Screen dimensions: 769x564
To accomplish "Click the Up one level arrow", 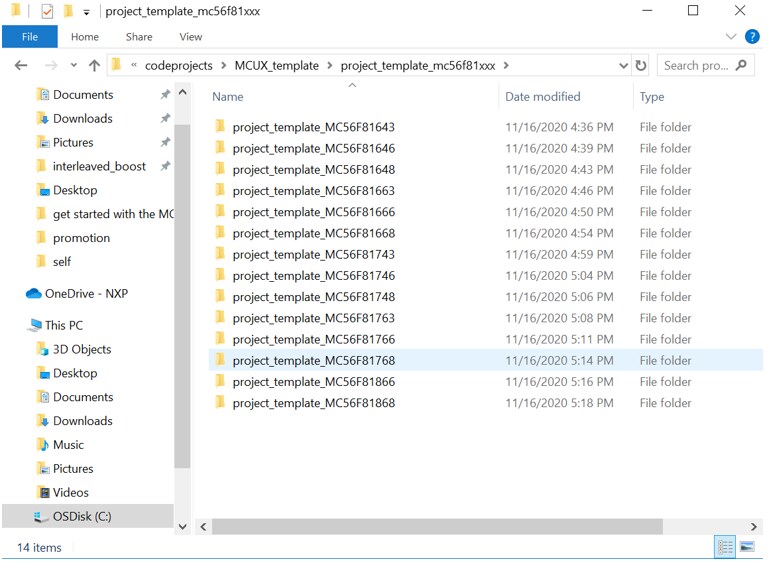I will 94,66.
